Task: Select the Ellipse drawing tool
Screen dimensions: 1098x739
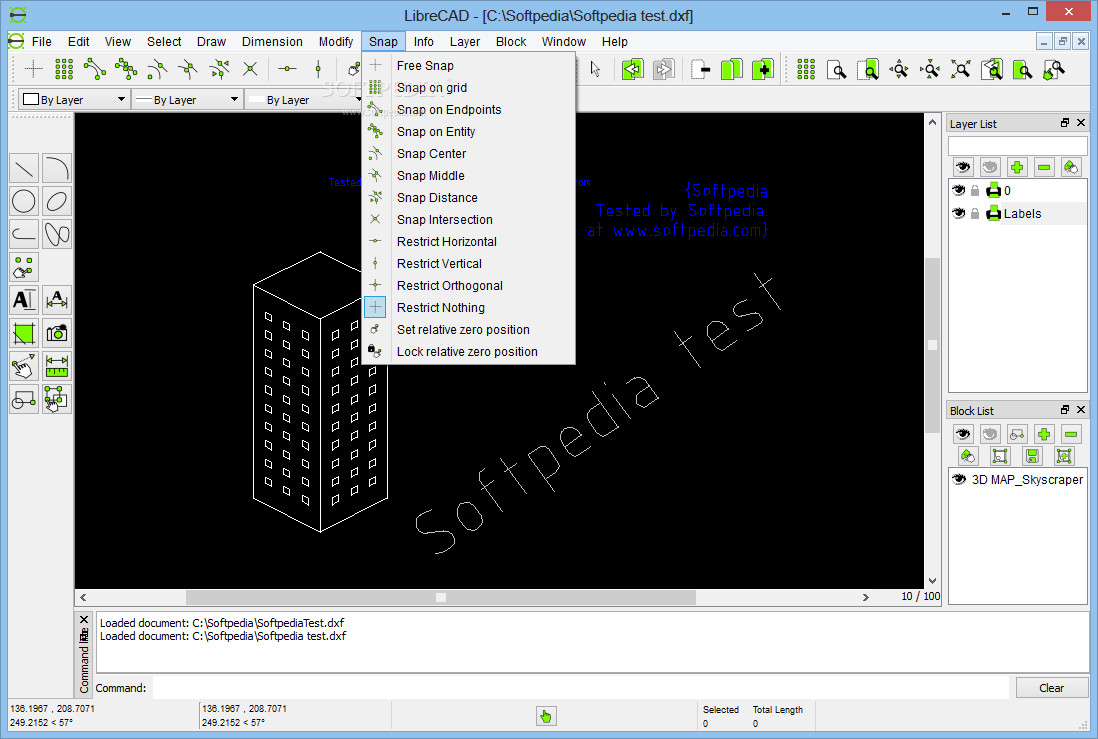Action: tap(57, 202)
